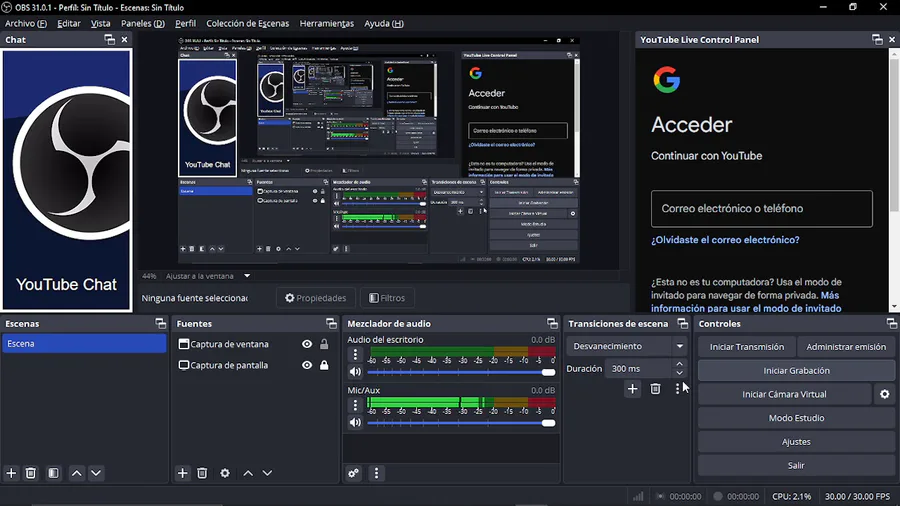Image resolution: width=900 pixels, height=506 pixels.
Task: Open preview scaling dropdown Ajustar a la ventana
Action: click(247, 276)
